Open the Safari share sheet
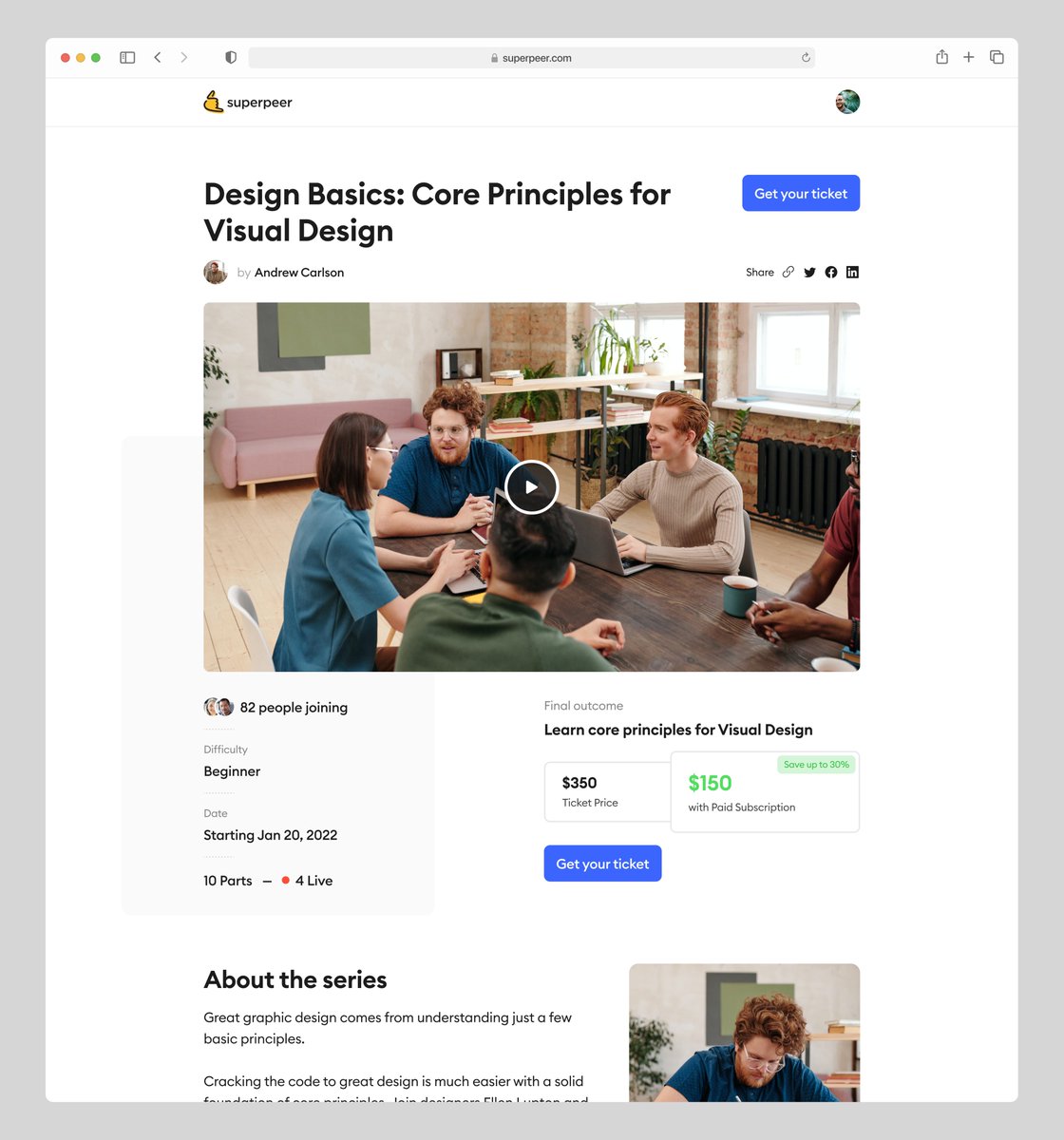Viewport: 1064px width, 1140px height. tap(941, 57)
